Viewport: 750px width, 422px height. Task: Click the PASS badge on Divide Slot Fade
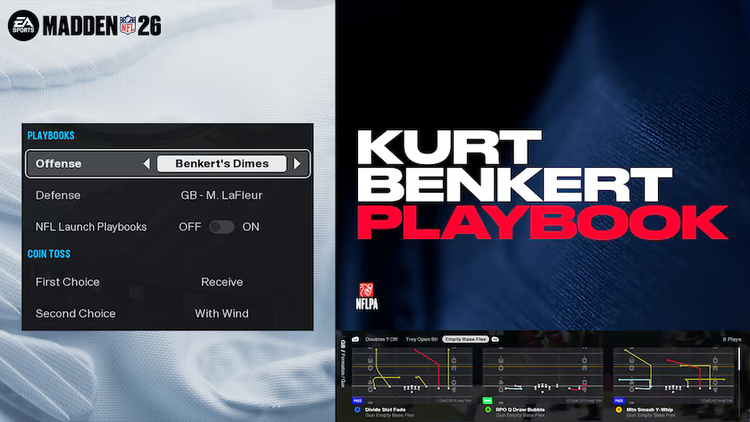pos(357,400)
